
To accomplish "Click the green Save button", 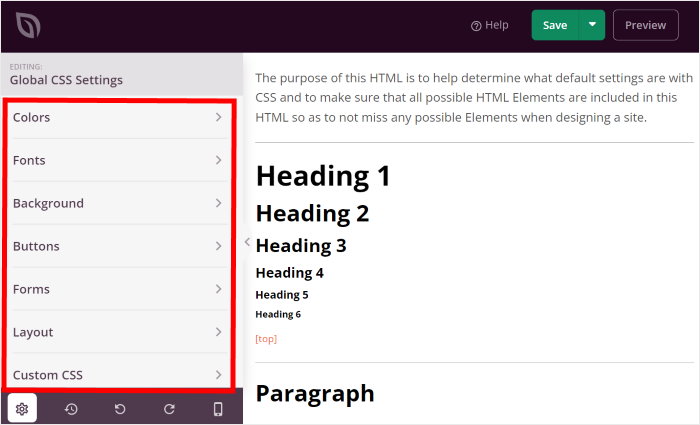I will 555,25.
